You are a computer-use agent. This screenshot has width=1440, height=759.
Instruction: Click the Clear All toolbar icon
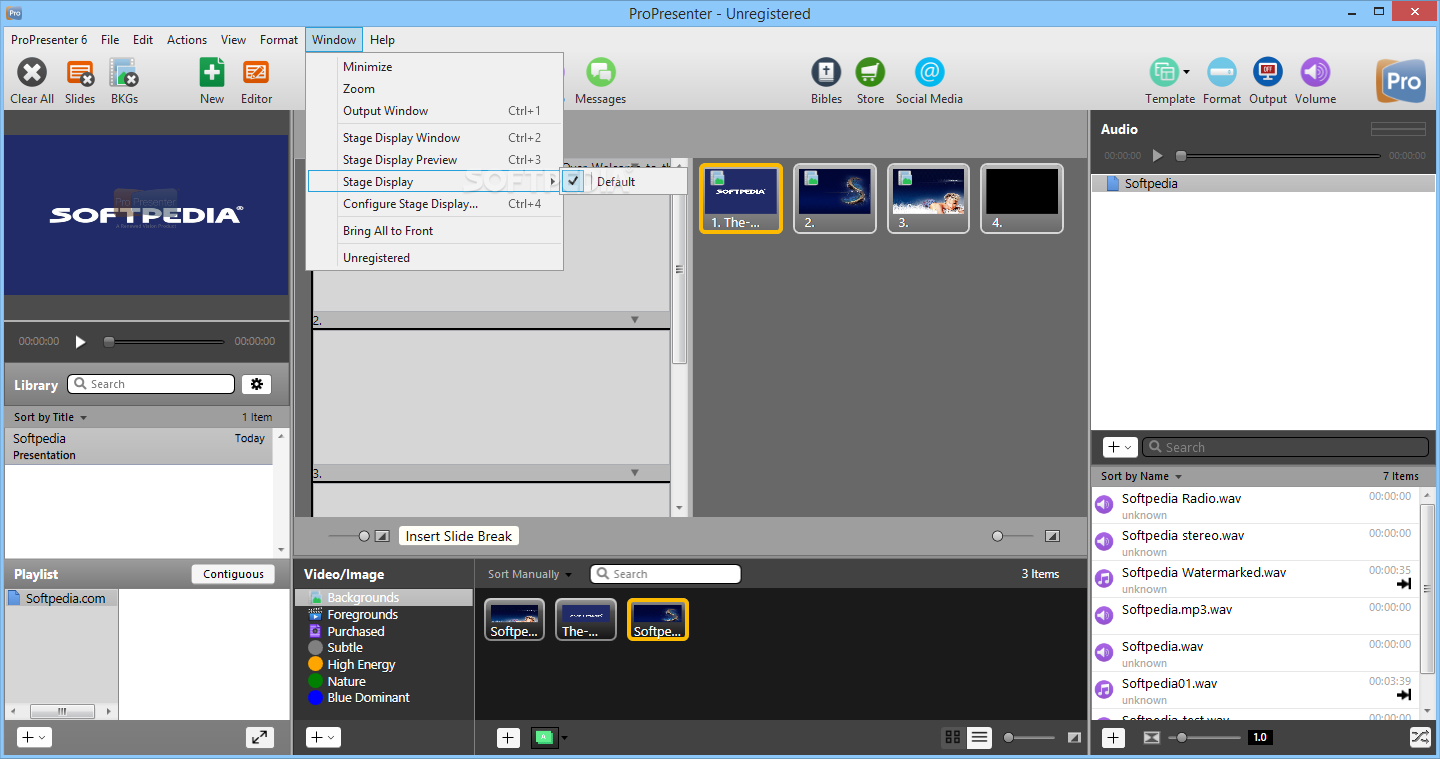32,73
